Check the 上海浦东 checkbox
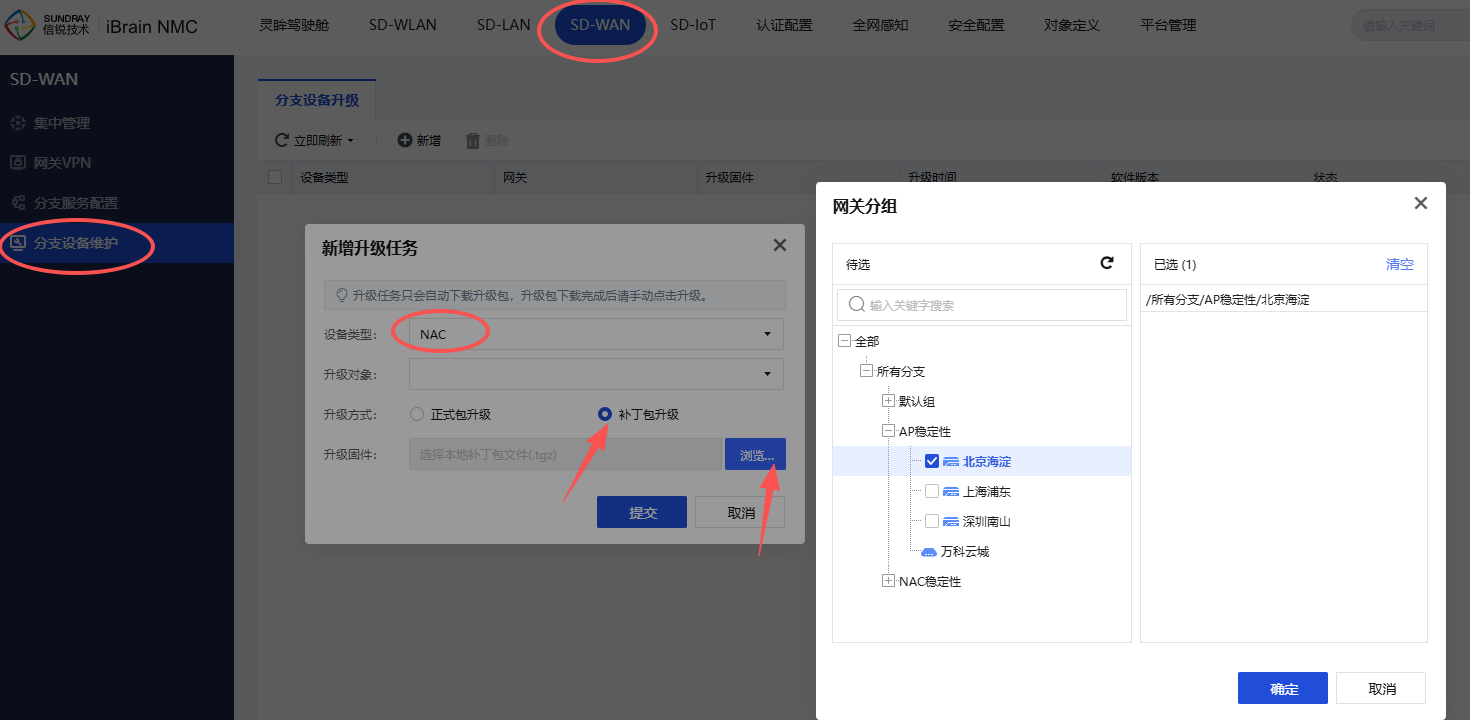 [932, 491]
